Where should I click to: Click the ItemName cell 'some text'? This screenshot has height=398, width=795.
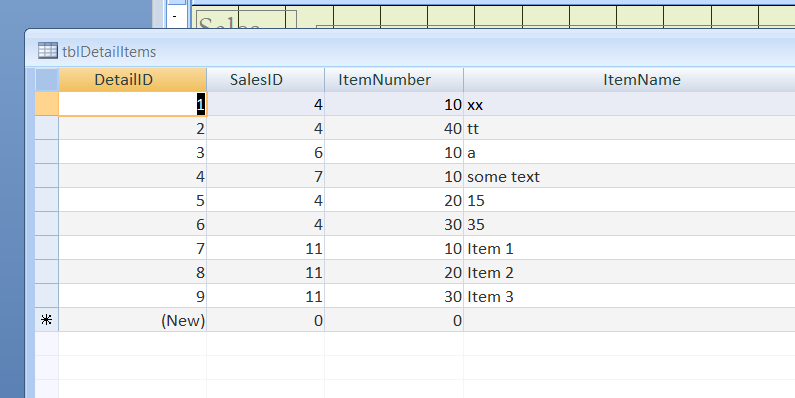pyautogui.click(x=629, y=176)
